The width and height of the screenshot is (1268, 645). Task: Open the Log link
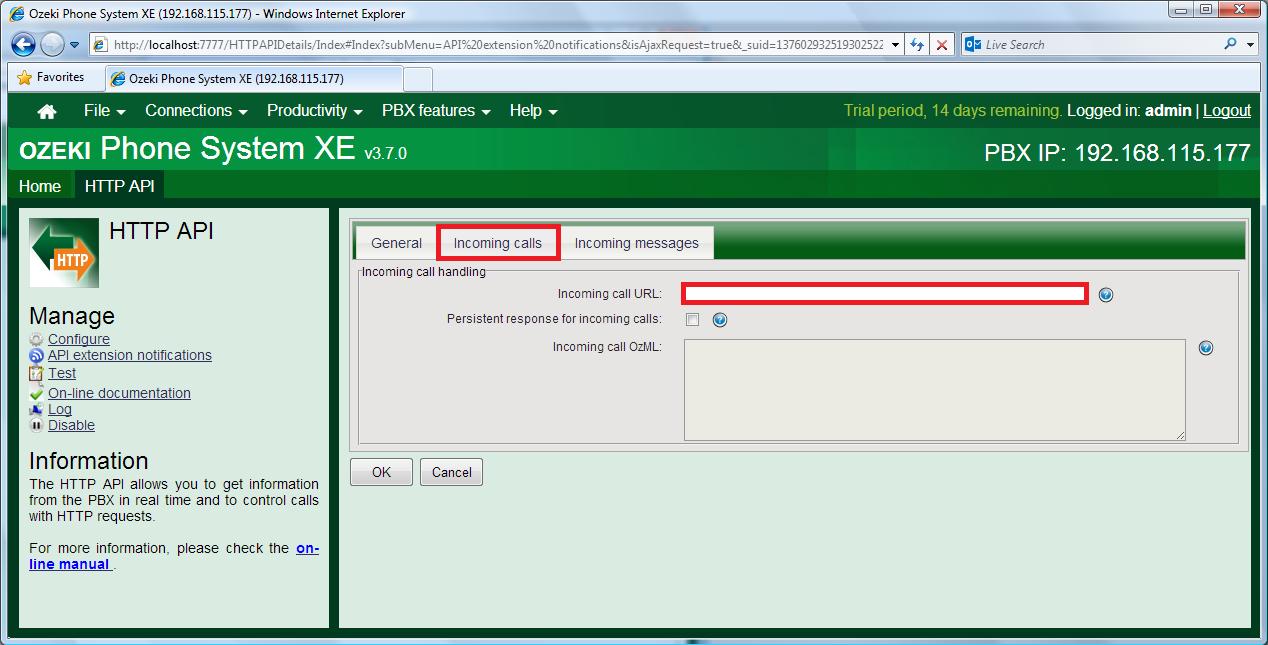tap(60, 409)
